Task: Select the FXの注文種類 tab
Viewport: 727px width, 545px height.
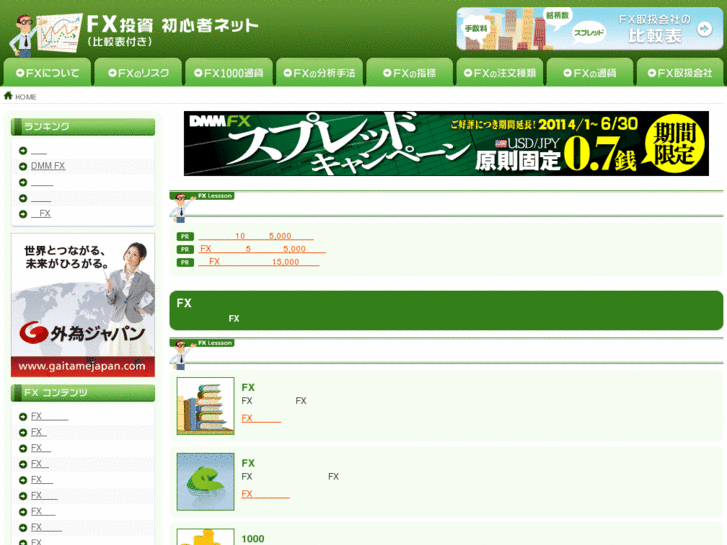Action: (500, 72)
